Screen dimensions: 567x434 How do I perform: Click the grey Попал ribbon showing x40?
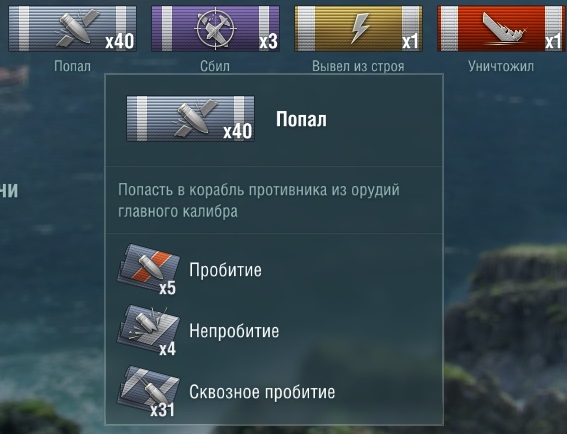point(72,29)
